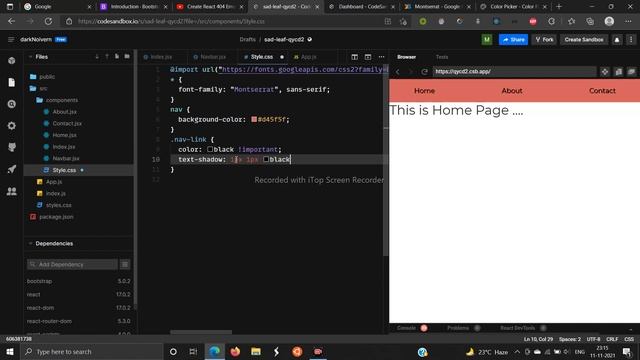Viewport: 640px width, 360px height.
Task: Open the Sandbox Info cube icon
Action: tap(11, 61)
